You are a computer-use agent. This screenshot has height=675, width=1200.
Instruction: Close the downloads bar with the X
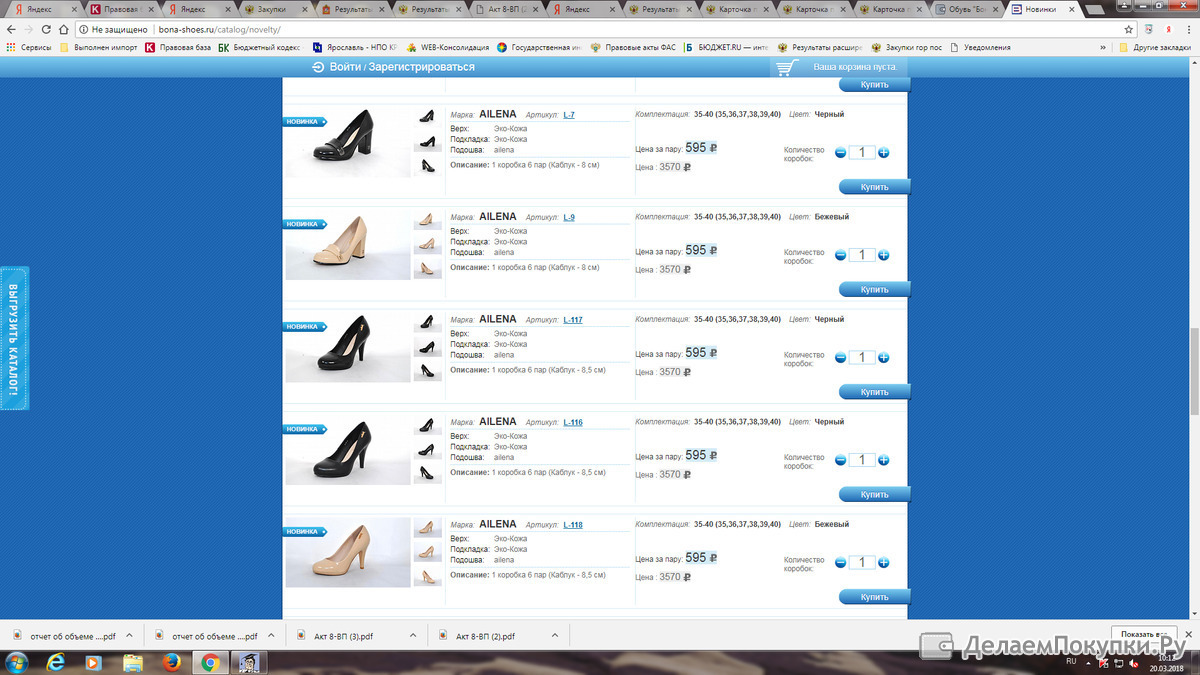(1186, 634)
